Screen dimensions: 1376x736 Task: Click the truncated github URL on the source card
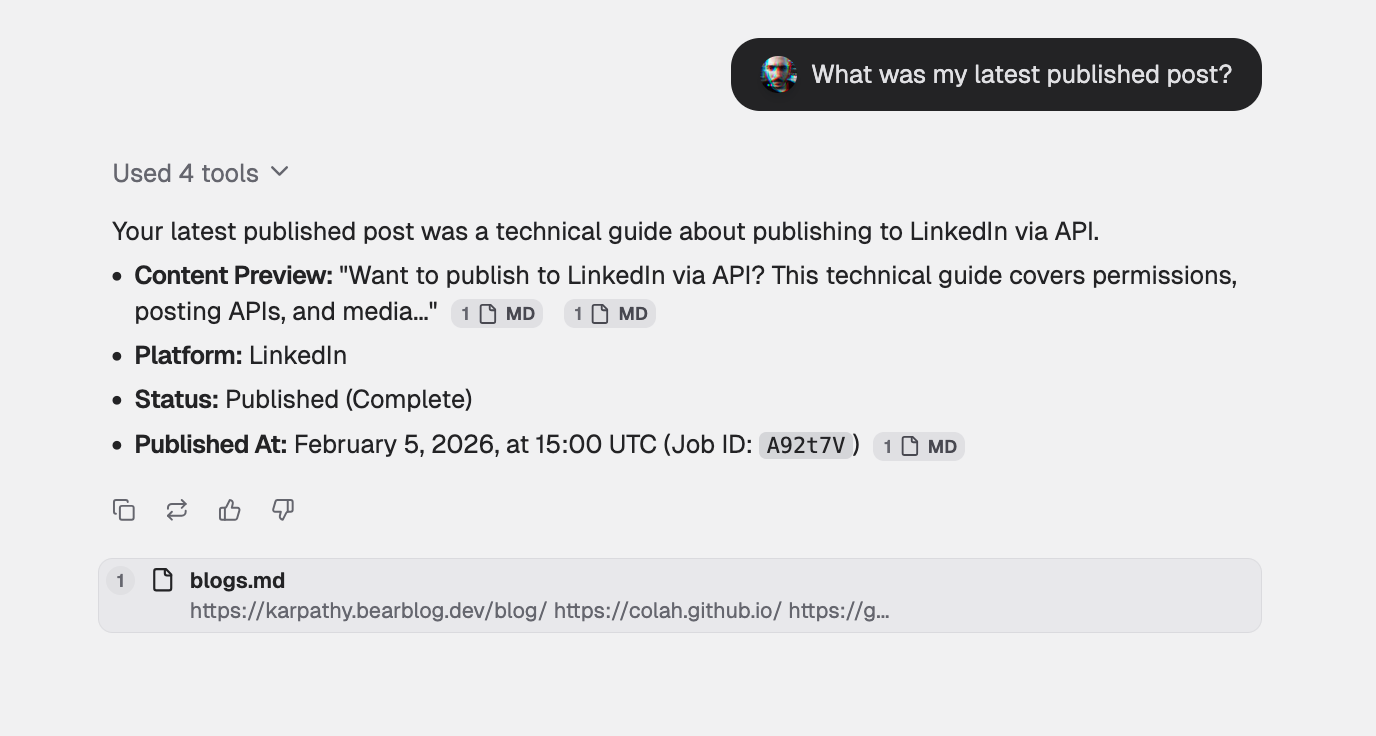840,610
